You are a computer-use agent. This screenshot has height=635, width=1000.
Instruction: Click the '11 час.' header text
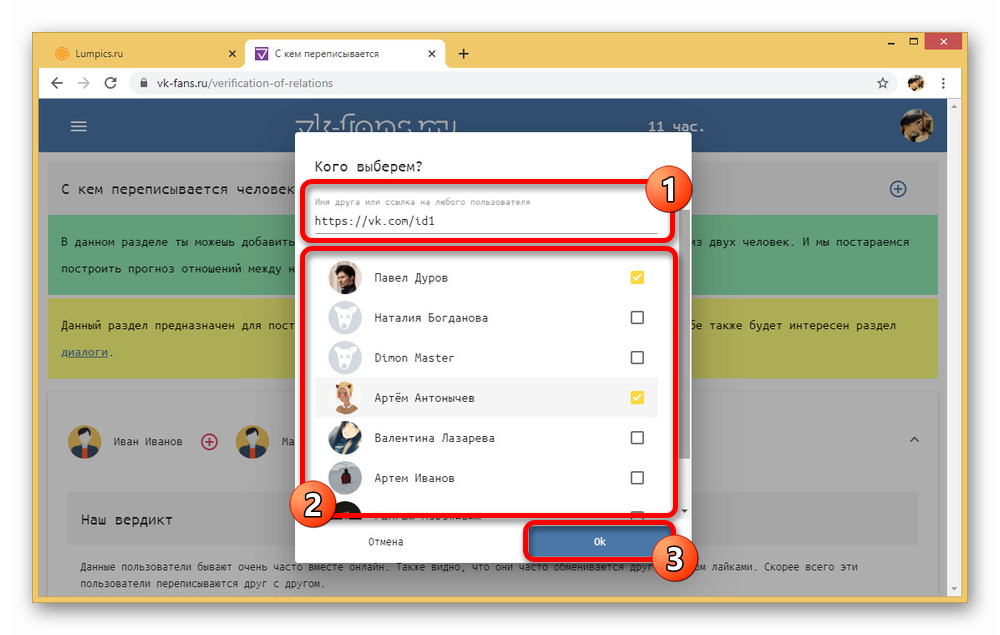click(x=676, y=126)
